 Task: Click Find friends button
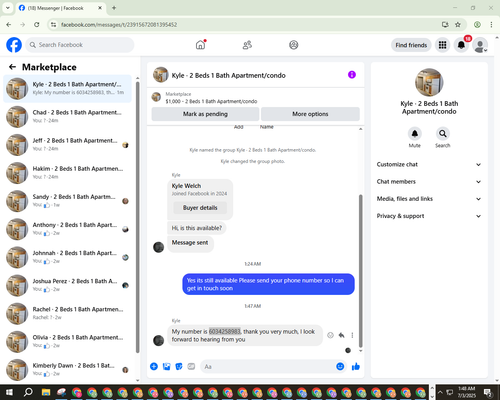411,45
